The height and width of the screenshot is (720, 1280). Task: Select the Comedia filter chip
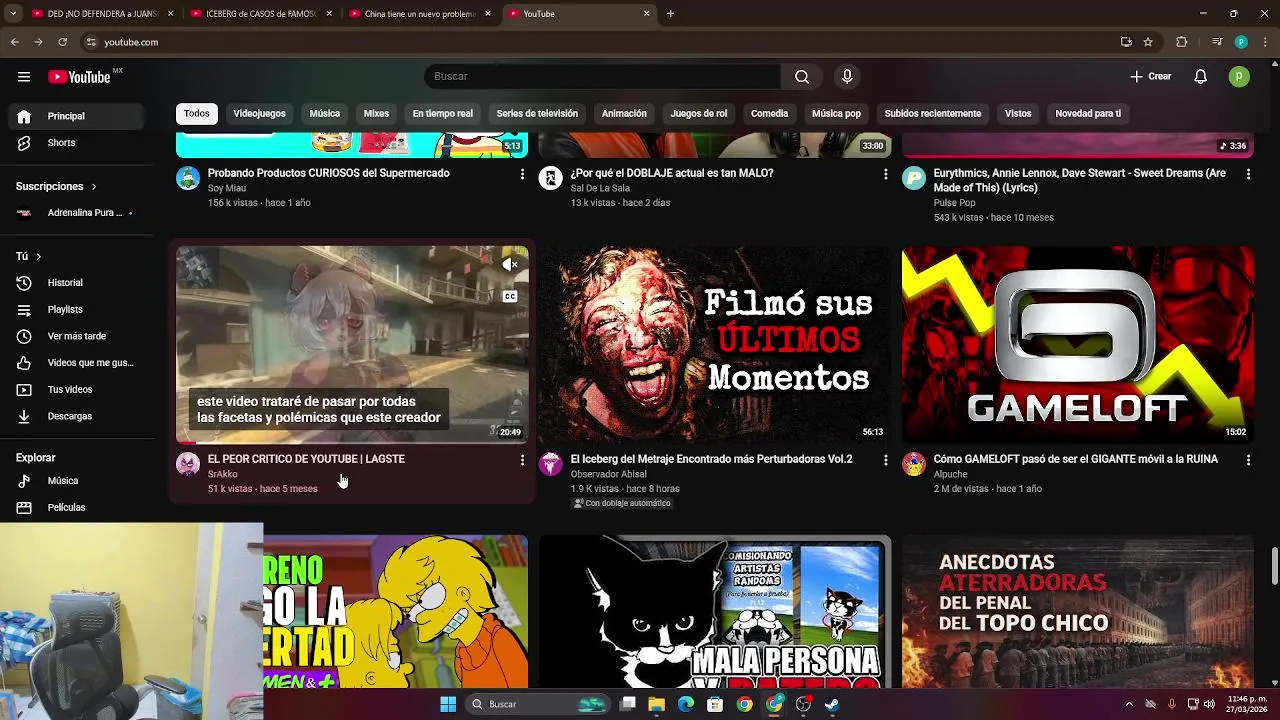(770, 114)
